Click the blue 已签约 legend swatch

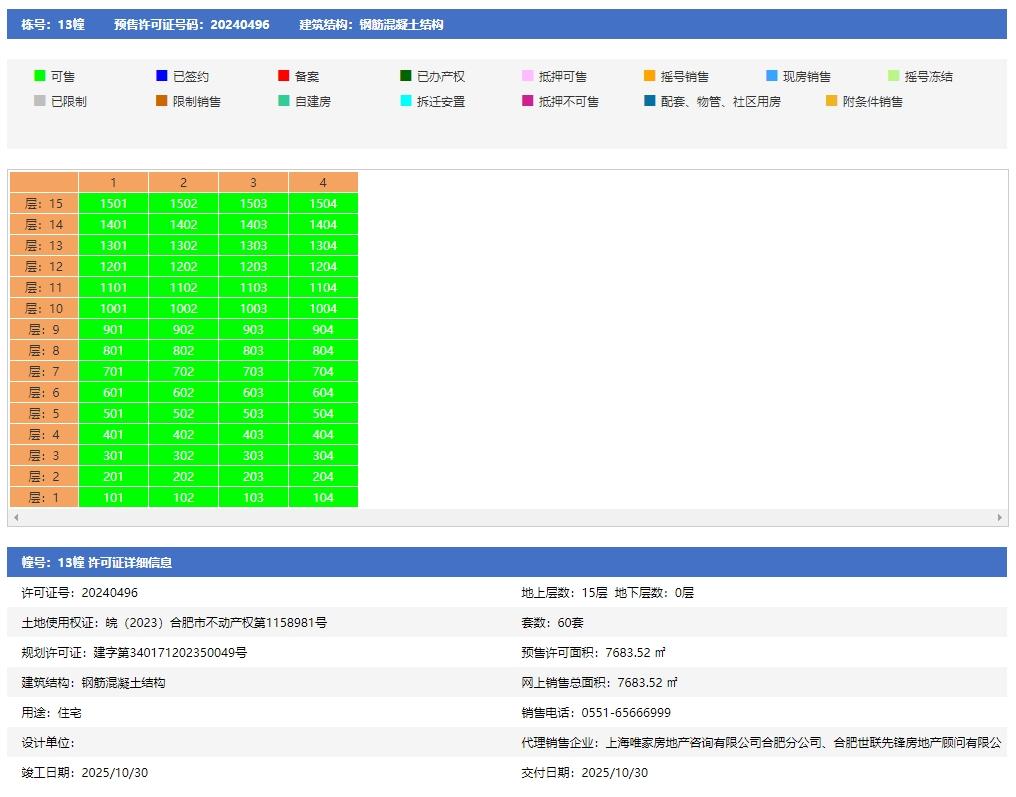click(162, 76)
